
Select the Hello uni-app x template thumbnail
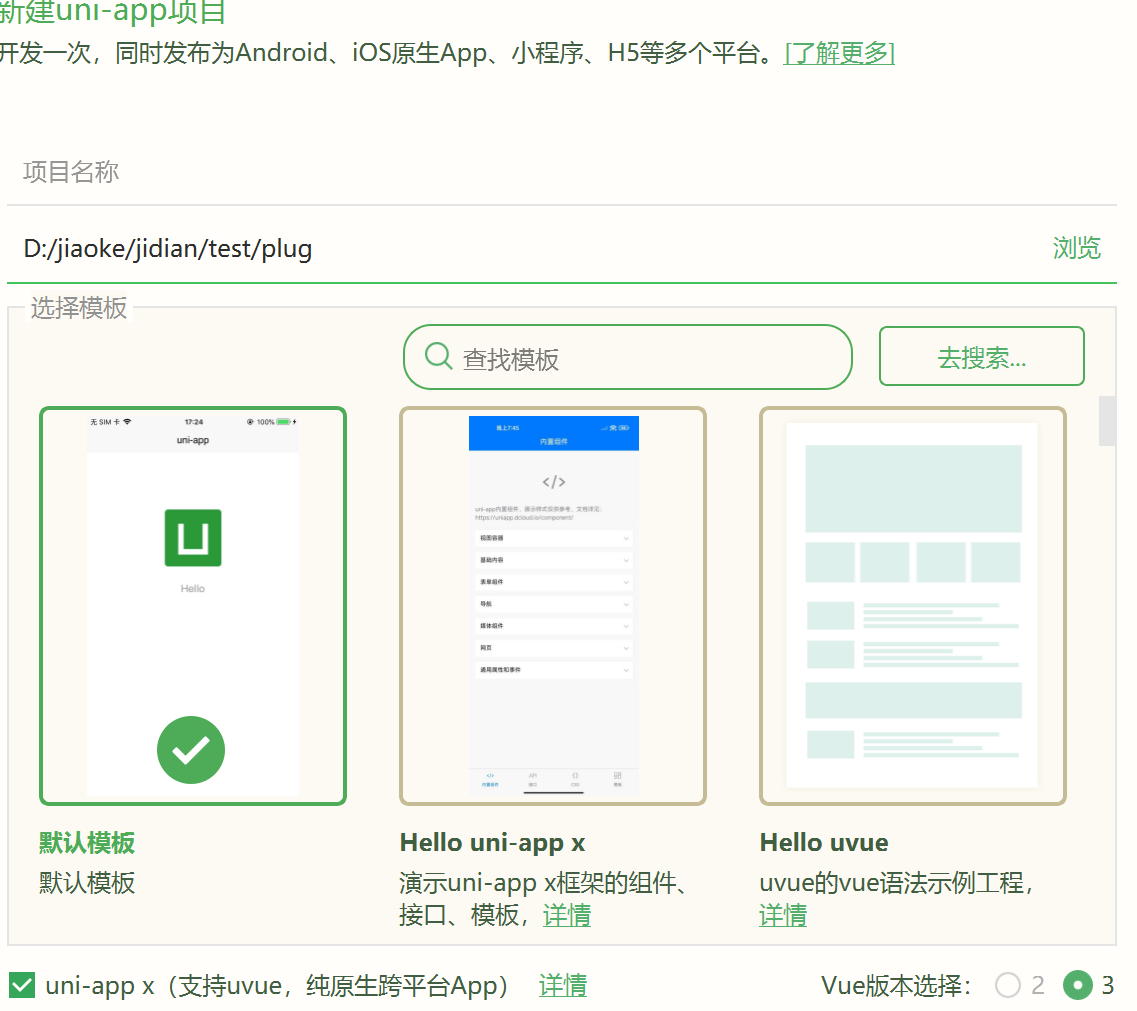(553, 606)
